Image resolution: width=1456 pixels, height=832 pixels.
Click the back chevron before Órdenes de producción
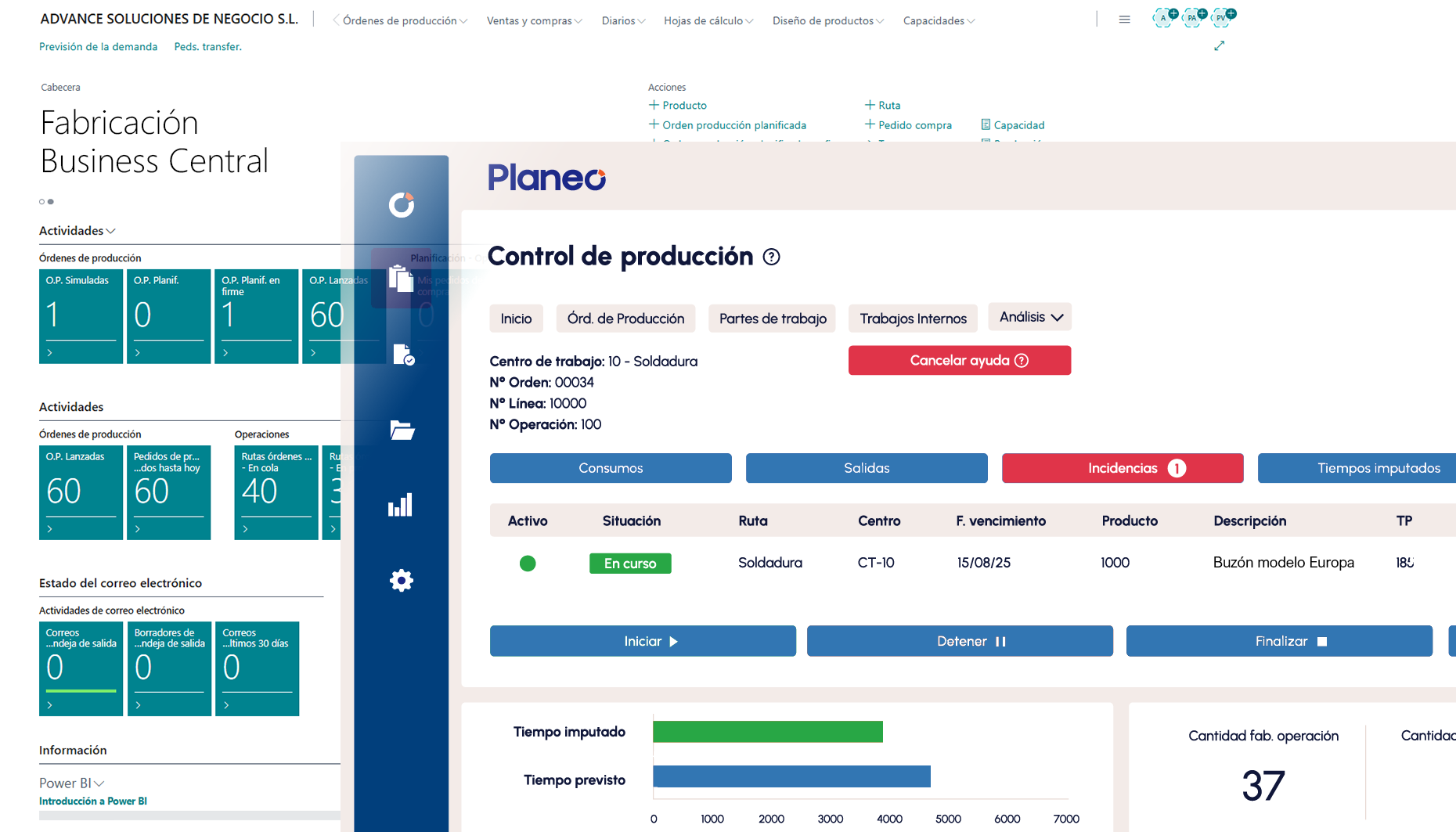pyautogui.click(x=336, y=20)
